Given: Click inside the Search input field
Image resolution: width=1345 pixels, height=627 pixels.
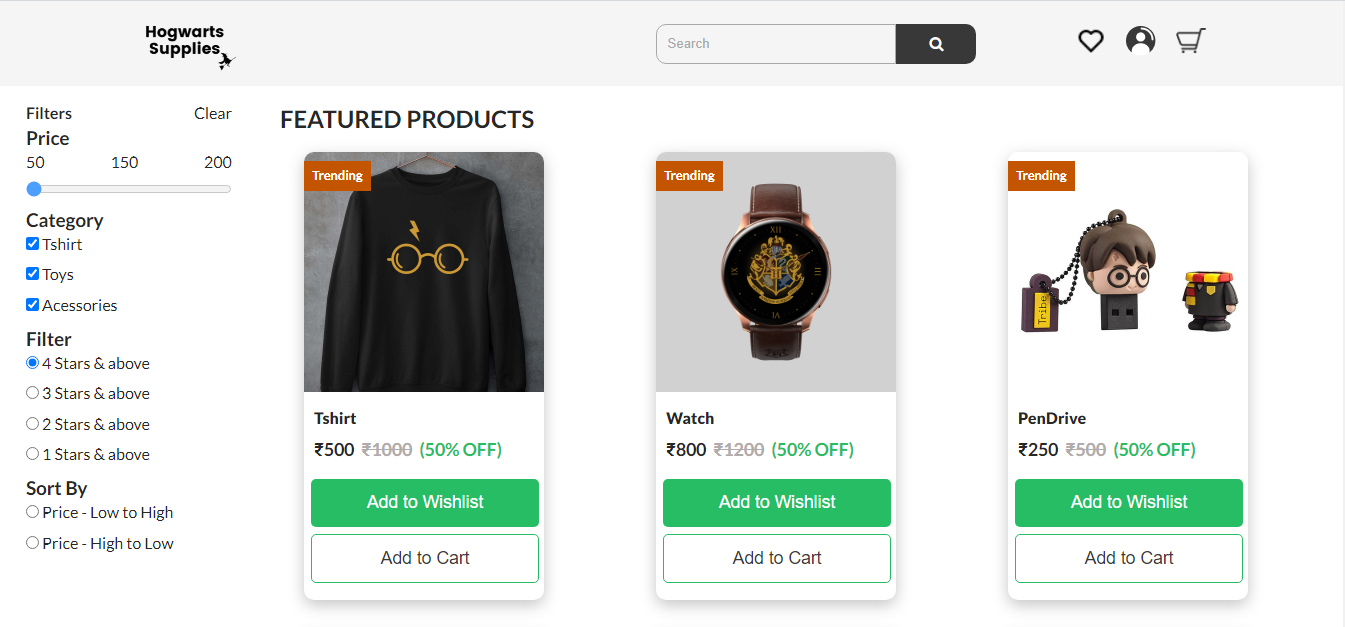Looking at the screenshot, I should pos(776,43).
